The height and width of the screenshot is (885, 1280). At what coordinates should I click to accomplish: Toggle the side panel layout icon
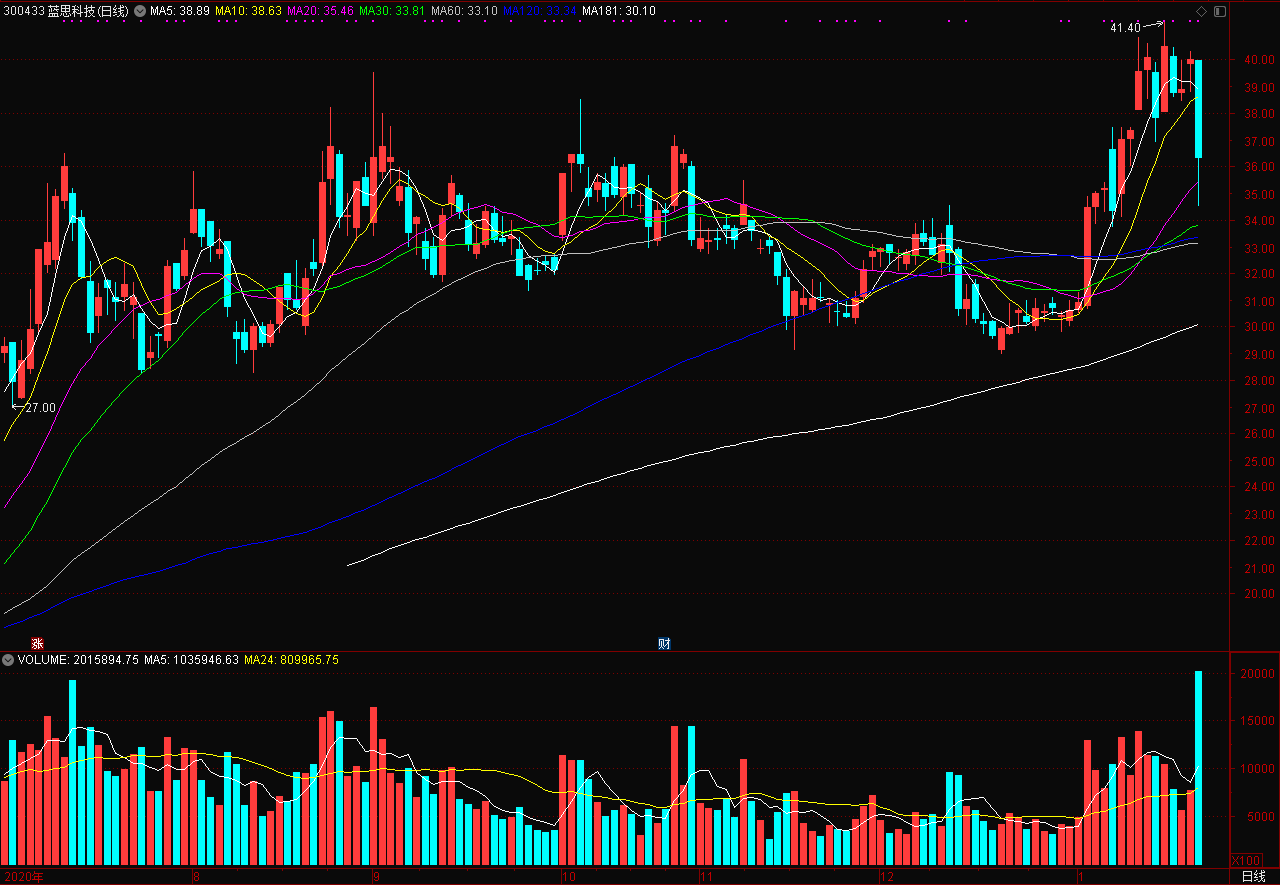(x=1218, y=11)
